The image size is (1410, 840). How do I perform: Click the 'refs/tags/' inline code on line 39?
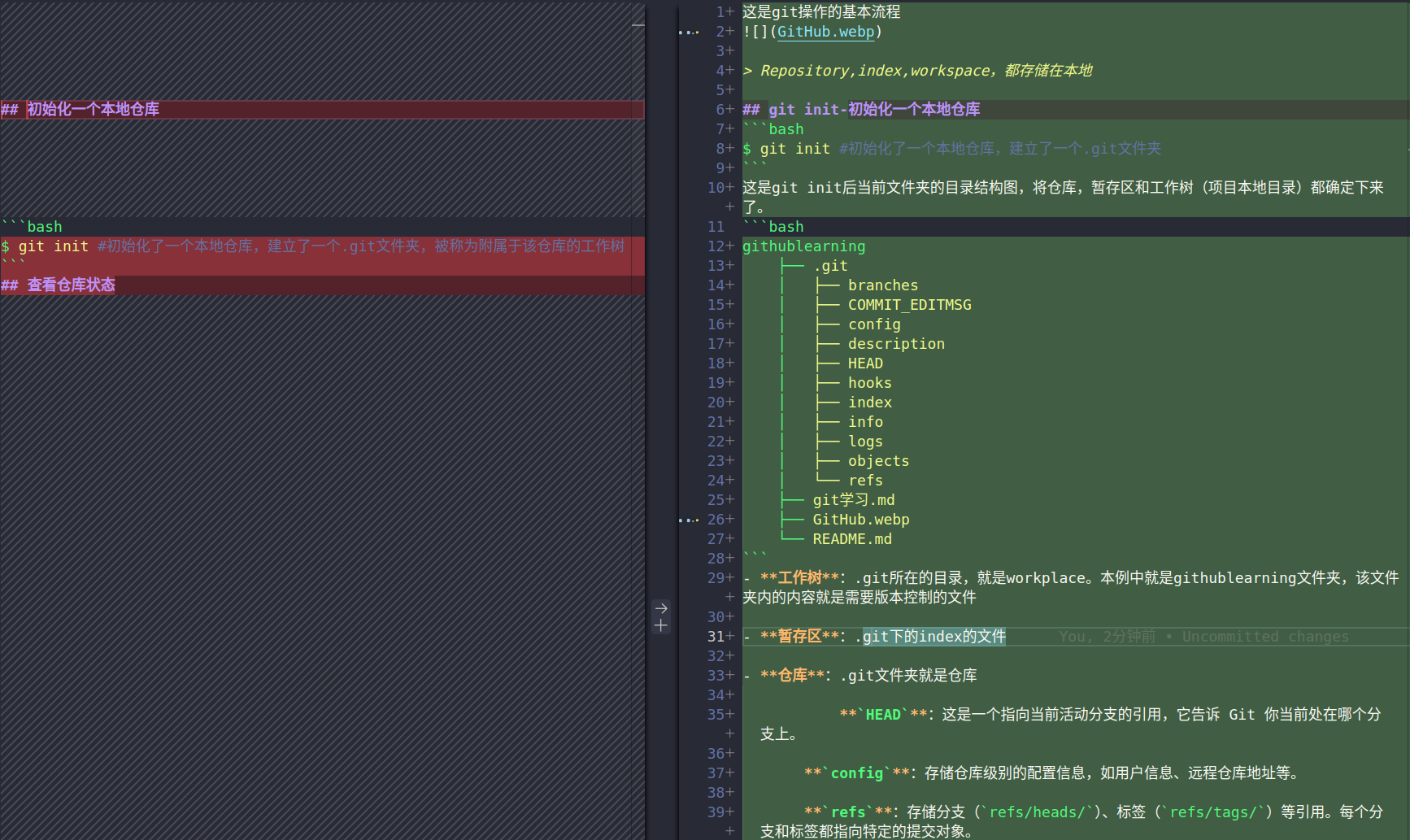coord(1213,812)
